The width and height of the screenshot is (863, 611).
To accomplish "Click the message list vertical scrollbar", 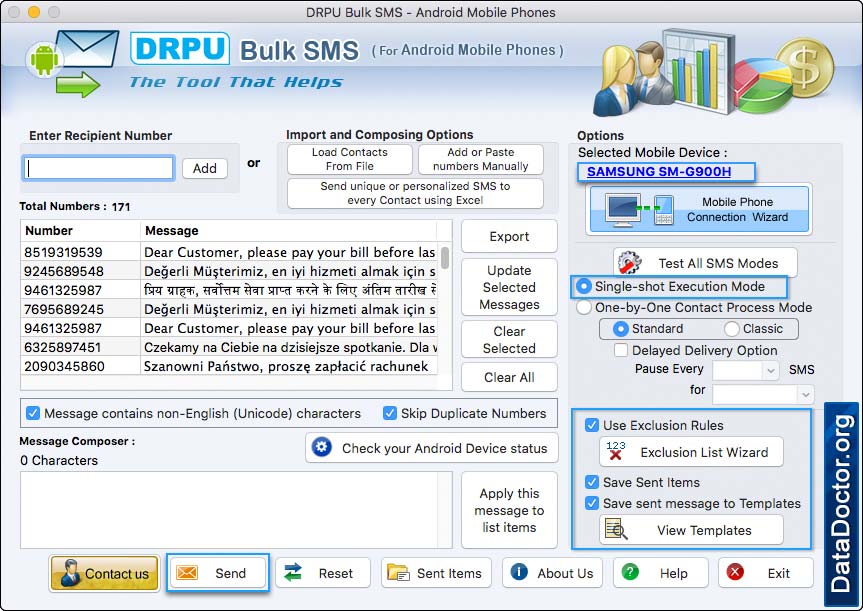I will point(445,258).
